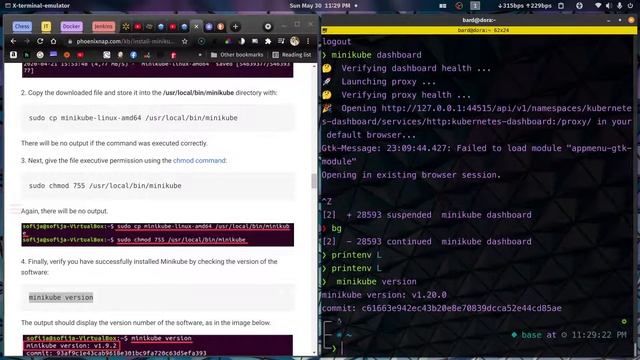
Task: Click the network speed 315bps indicator
Action: point(525,6)
